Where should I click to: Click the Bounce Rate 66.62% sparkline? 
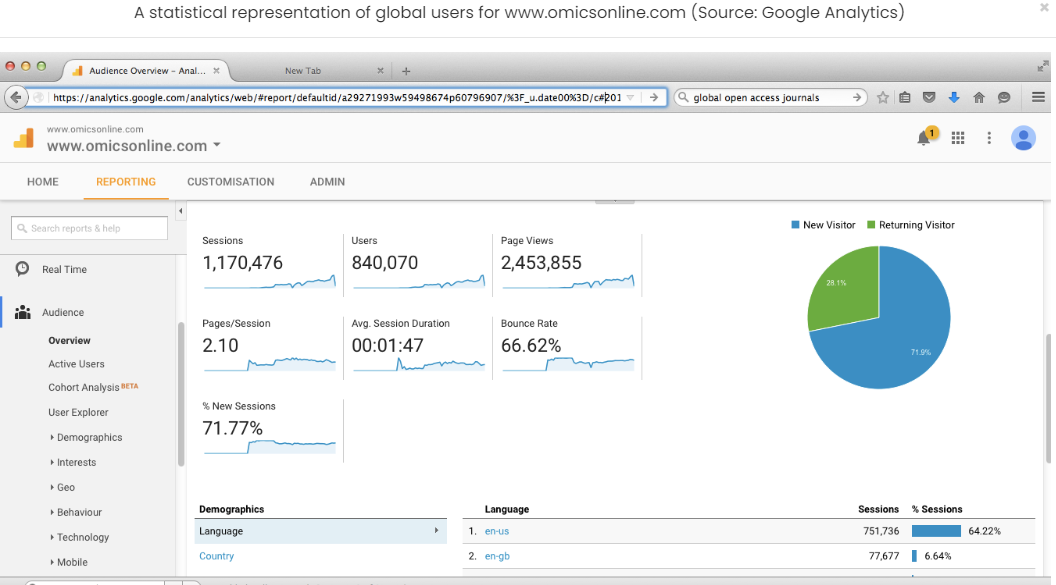tap(568, 364)
